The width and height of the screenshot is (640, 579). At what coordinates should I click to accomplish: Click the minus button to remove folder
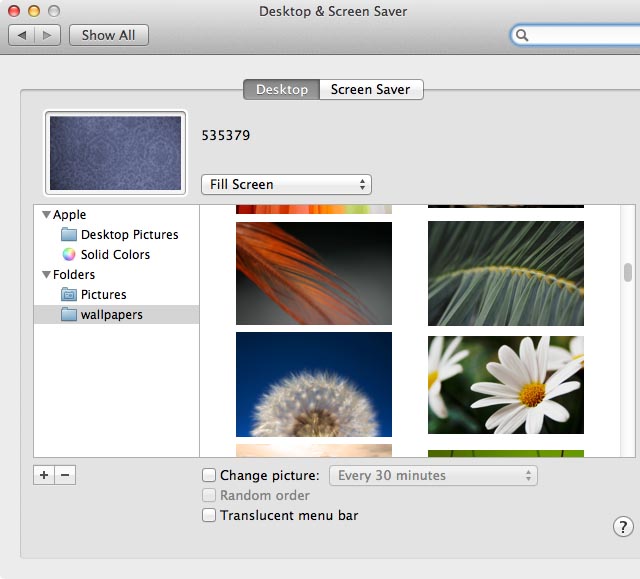pyautogui.click(x=65, y=475)
